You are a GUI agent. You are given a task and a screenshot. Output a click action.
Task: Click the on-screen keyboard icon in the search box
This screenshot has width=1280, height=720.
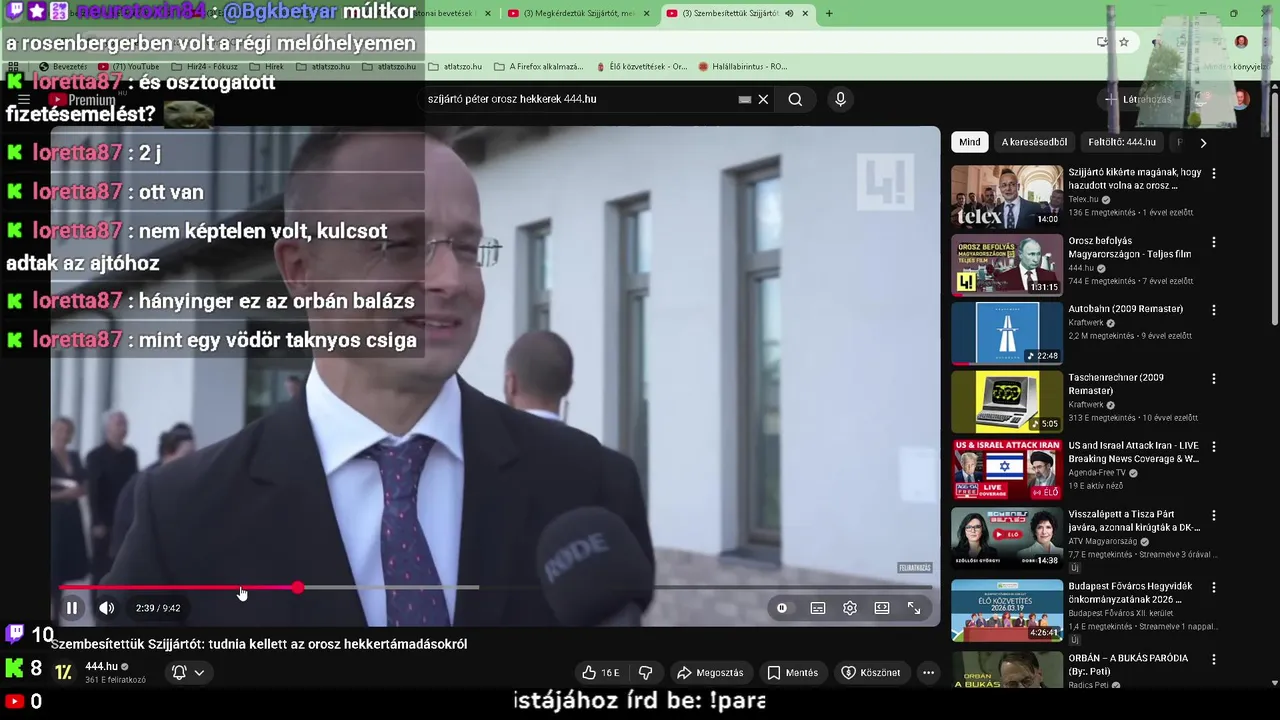tap(744, 99)
